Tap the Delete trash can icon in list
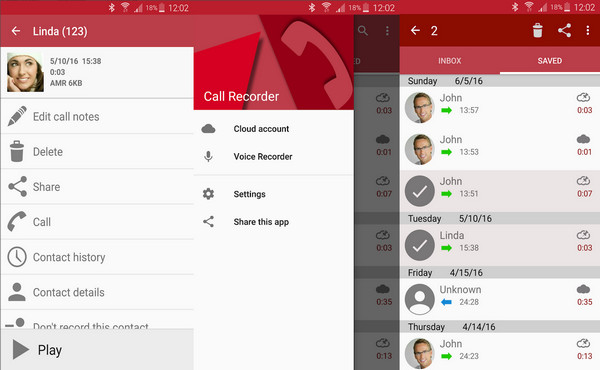600x370 pixels. tap(17, 152)
